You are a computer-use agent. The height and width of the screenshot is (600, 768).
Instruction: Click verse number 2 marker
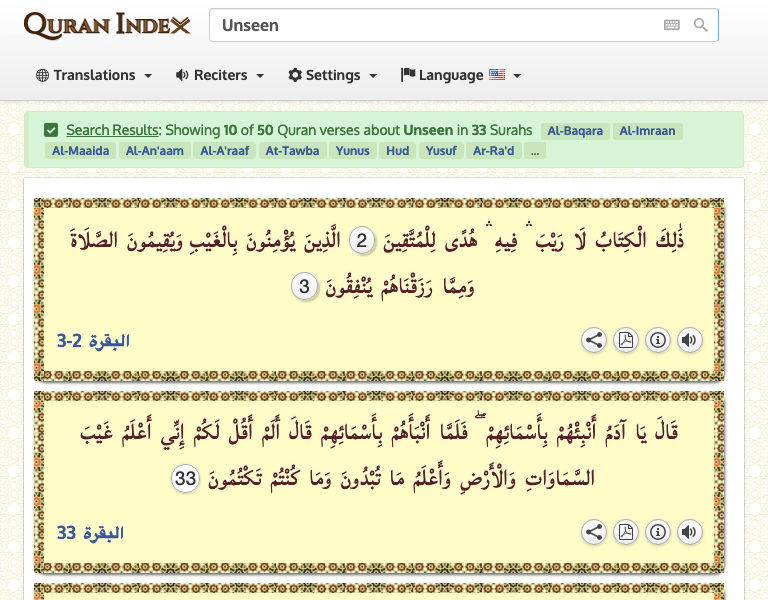click(x=361, y=241)
